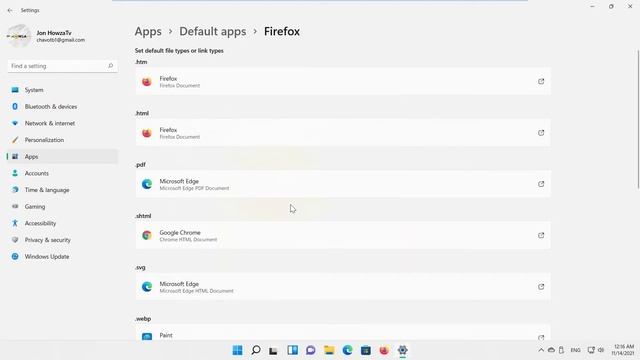The image size is (640, 360).
Task: Open Widgets from taskbar
Action: (x=292, y=350)
